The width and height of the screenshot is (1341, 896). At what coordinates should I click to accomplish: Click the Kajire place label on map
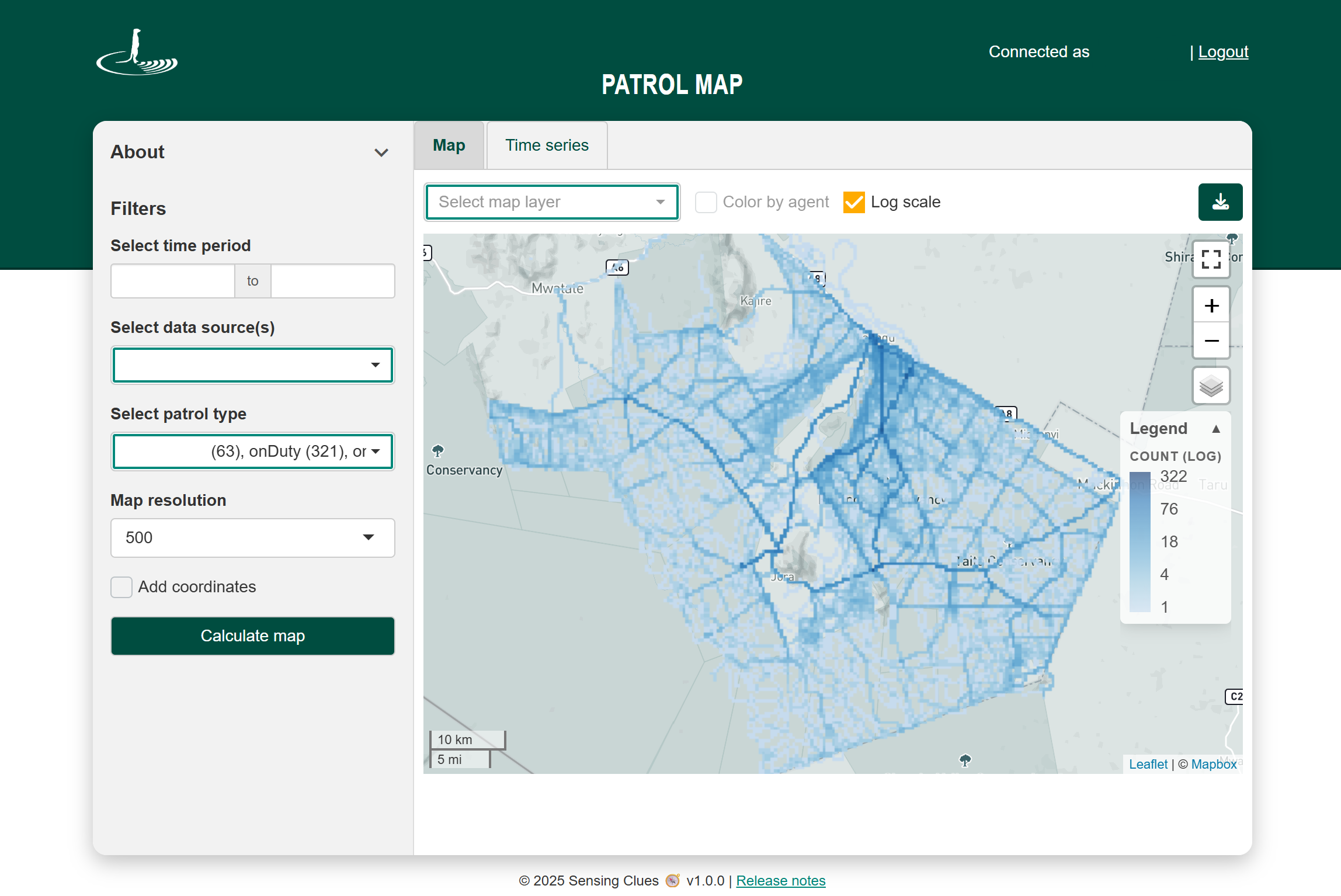pyautogui.click(x=756, y=301)
